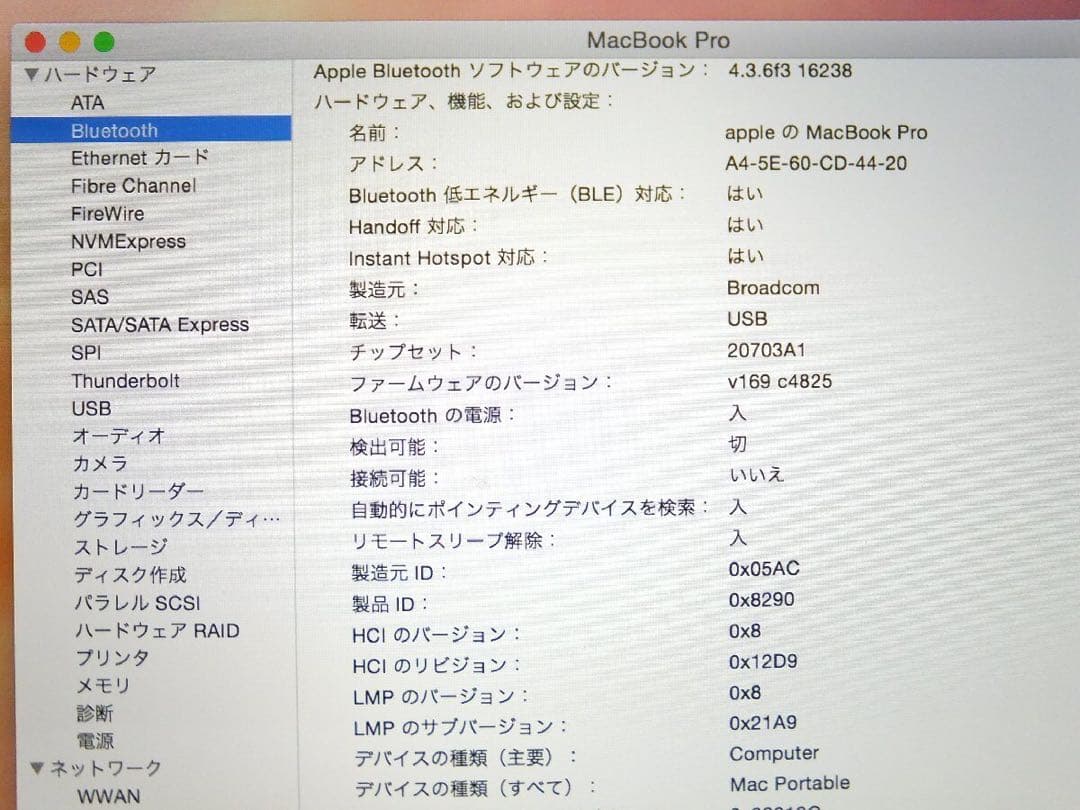Select FireWire in the sidebar
Screen dimensions: 1080x810
click(x=107, y=214)
